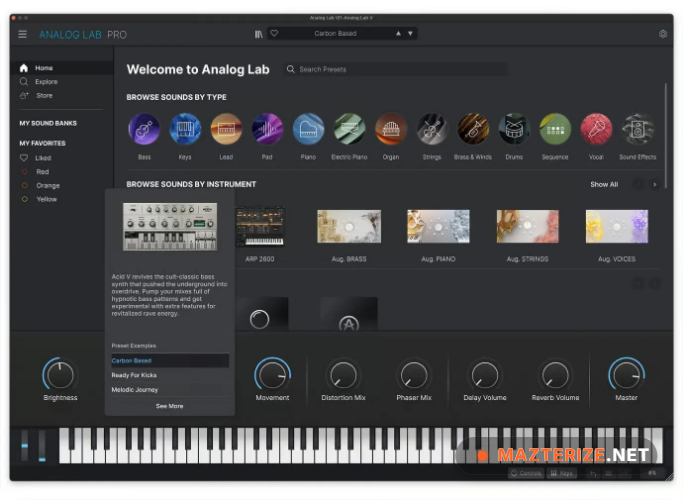Browse Organ sounds type icon
This screenshot has width=683, height=500.
391,129
